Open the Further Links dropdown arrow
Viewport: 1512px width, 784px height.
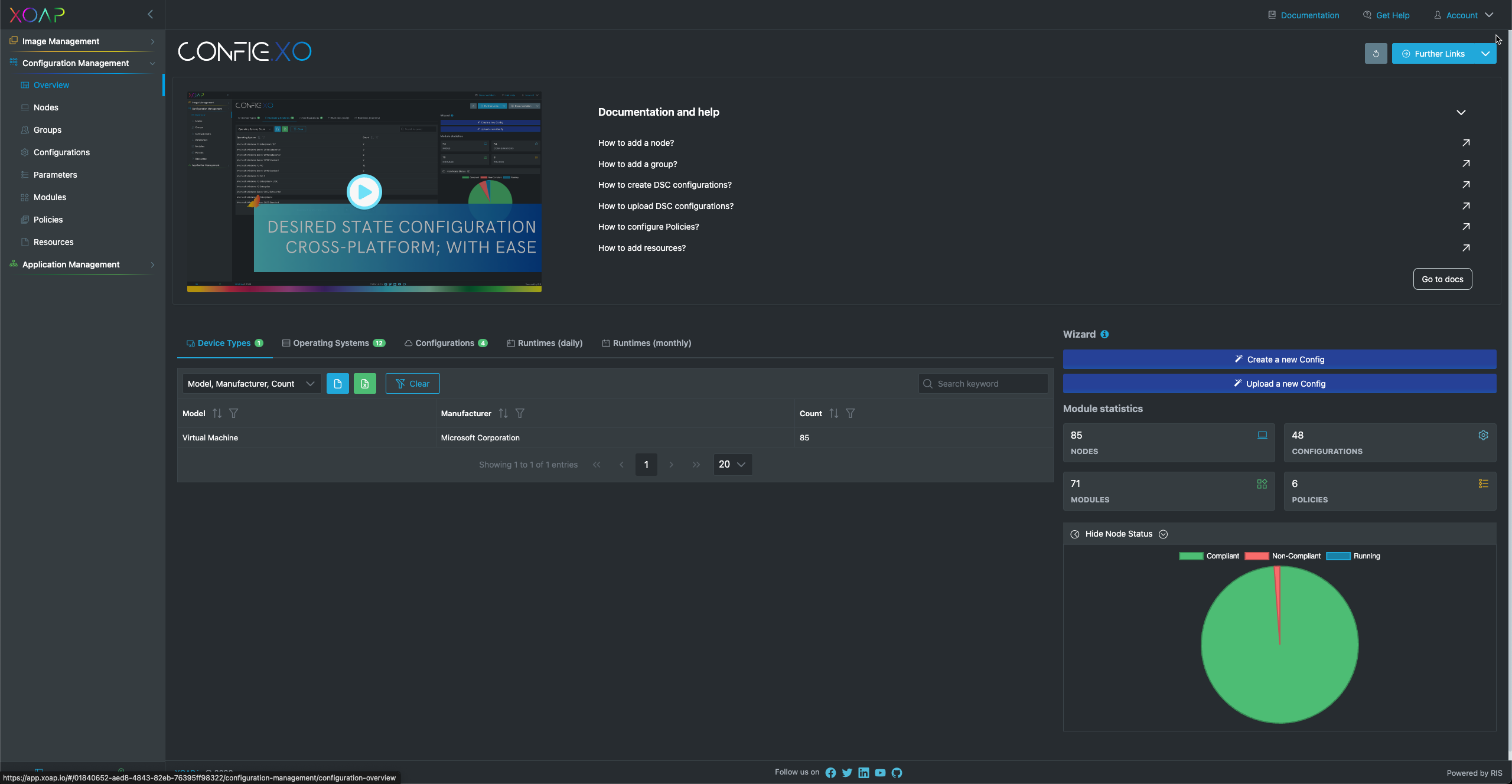[x=1485, y=54]
